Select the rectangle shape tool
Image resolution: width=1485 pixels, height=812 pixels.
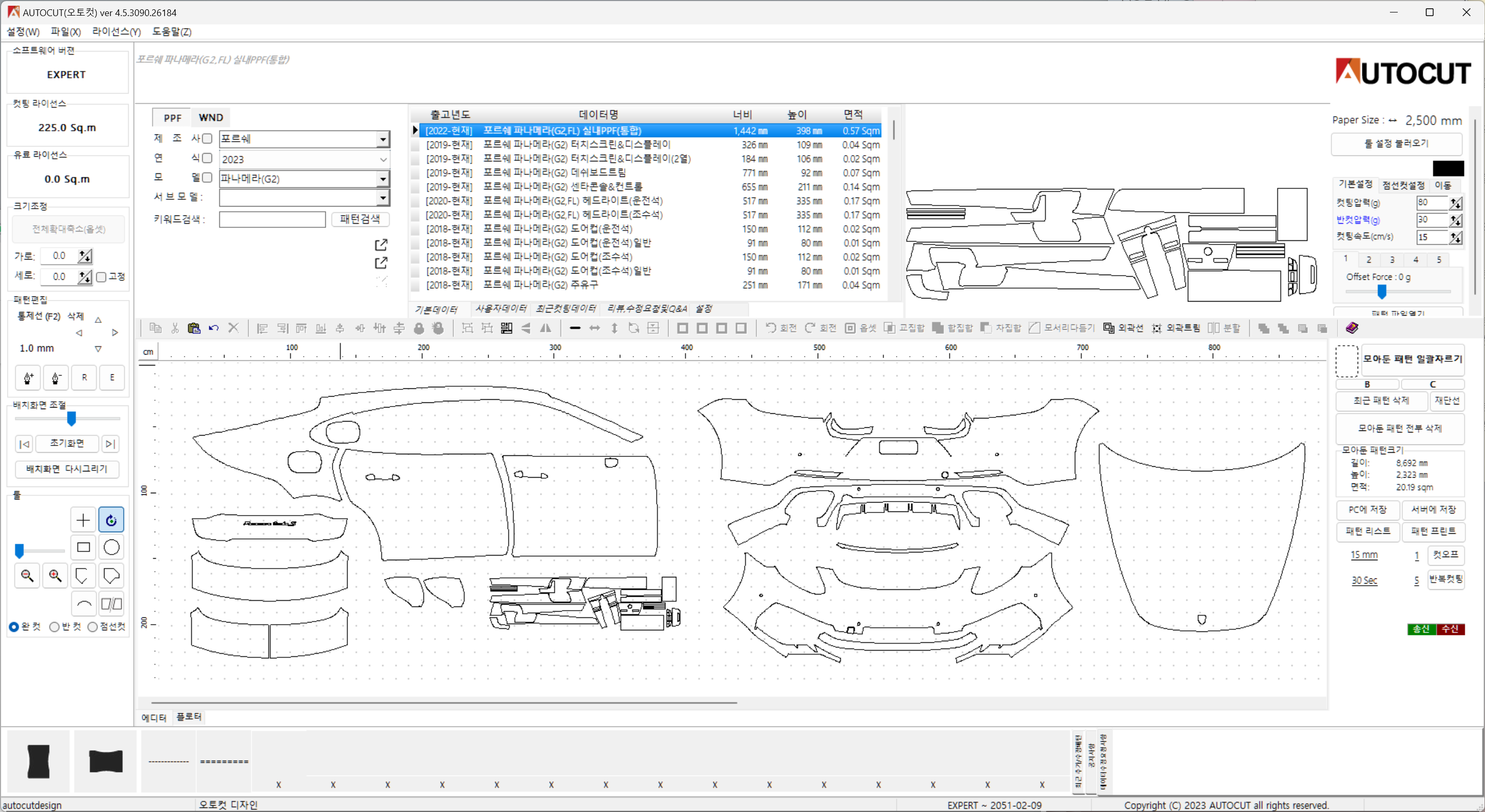coord(83,547)
